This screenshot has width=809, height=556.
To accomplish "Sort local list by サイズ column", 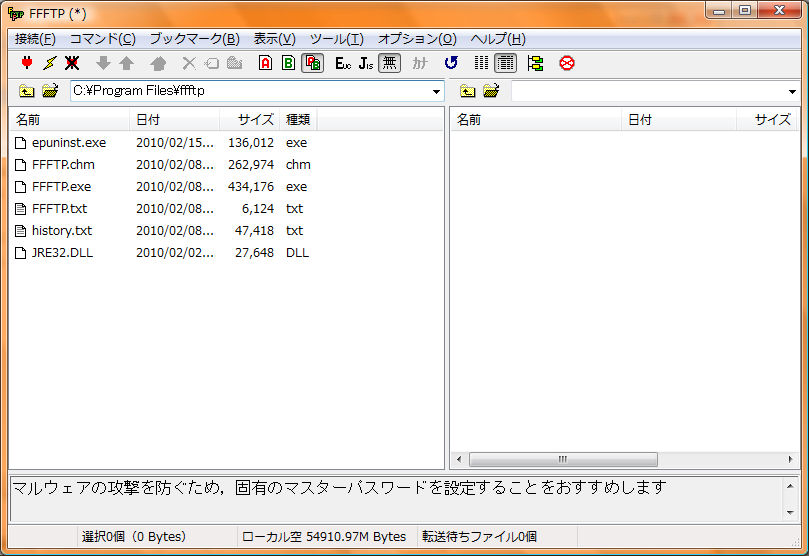I will [250, 120].
